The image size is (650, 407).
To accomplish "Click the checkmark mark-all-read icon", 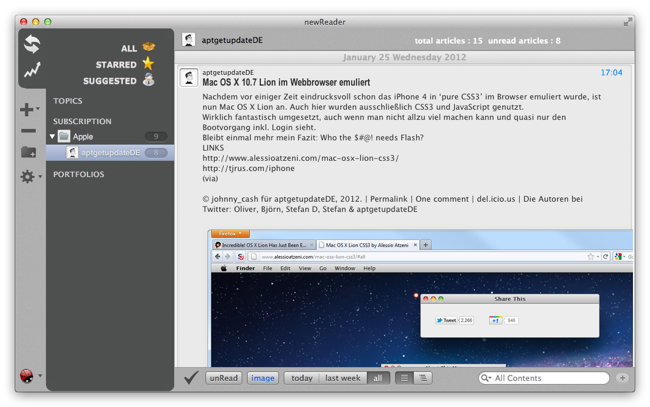I will [x=191, y=378].
